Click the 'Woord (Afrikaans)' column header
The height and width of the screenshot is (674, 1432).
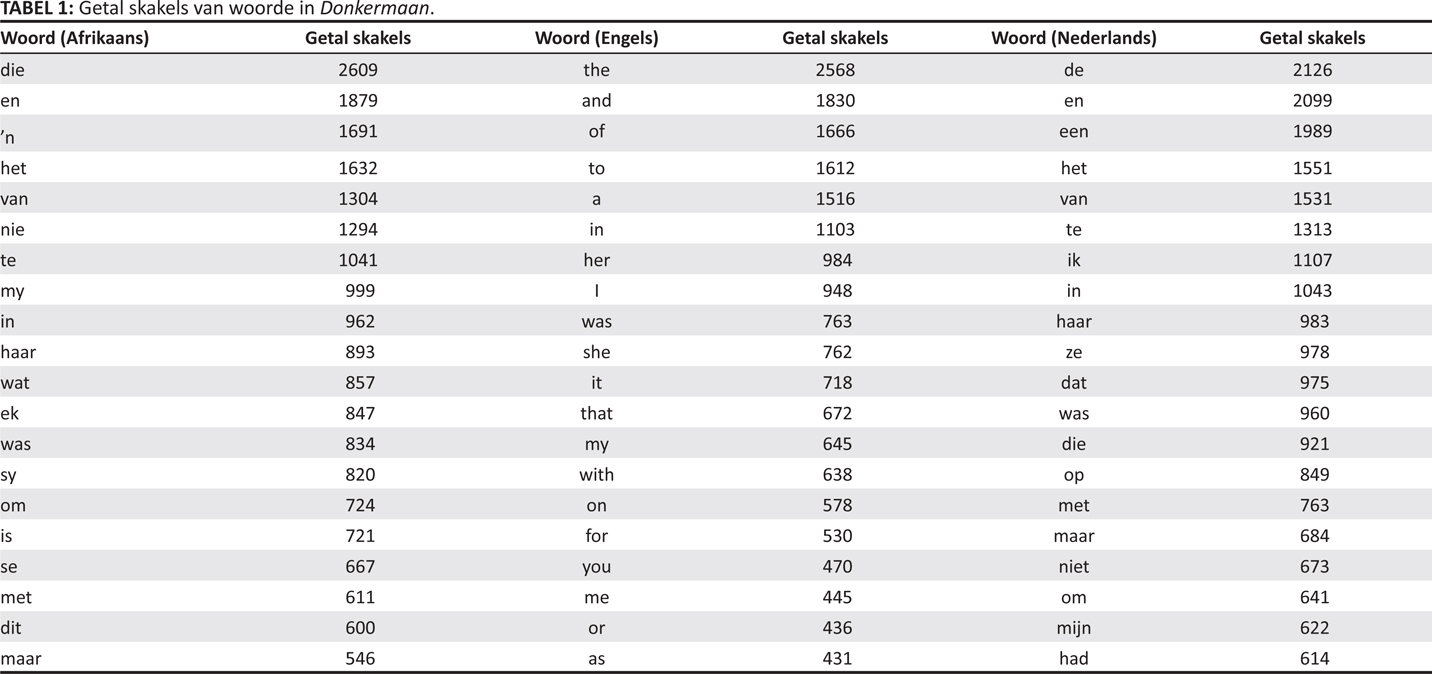75,38
